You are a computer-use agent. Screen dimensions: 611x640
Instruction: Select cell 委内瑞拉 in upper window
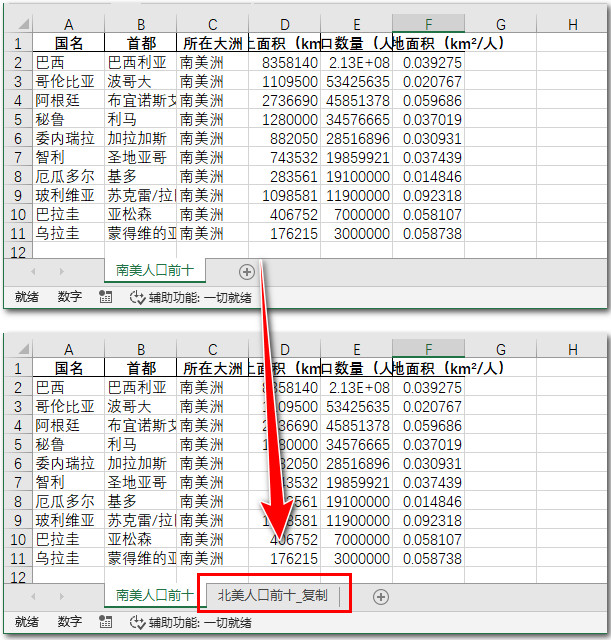click(69, 138)
